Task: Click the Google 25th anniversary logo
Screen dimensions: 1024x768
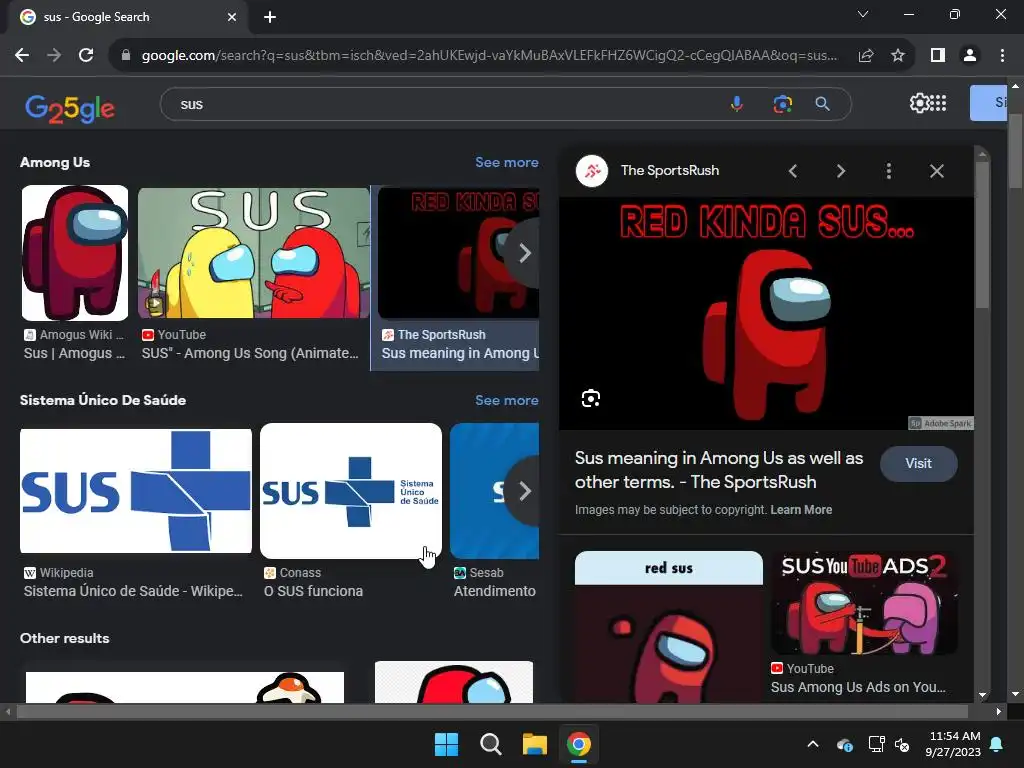Action: [70, 108]
